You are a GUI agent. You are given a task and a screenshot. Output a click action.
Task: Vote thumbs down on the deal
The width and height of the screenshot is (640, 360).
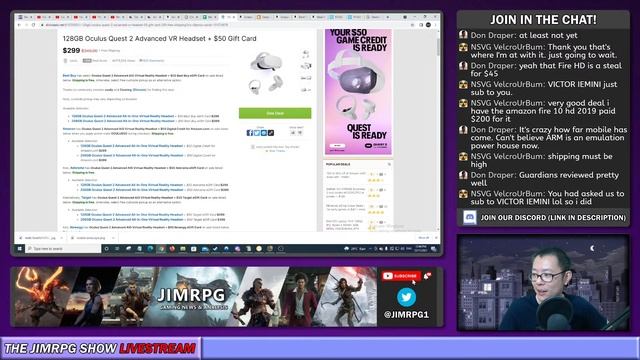click(x=300, y=133)
